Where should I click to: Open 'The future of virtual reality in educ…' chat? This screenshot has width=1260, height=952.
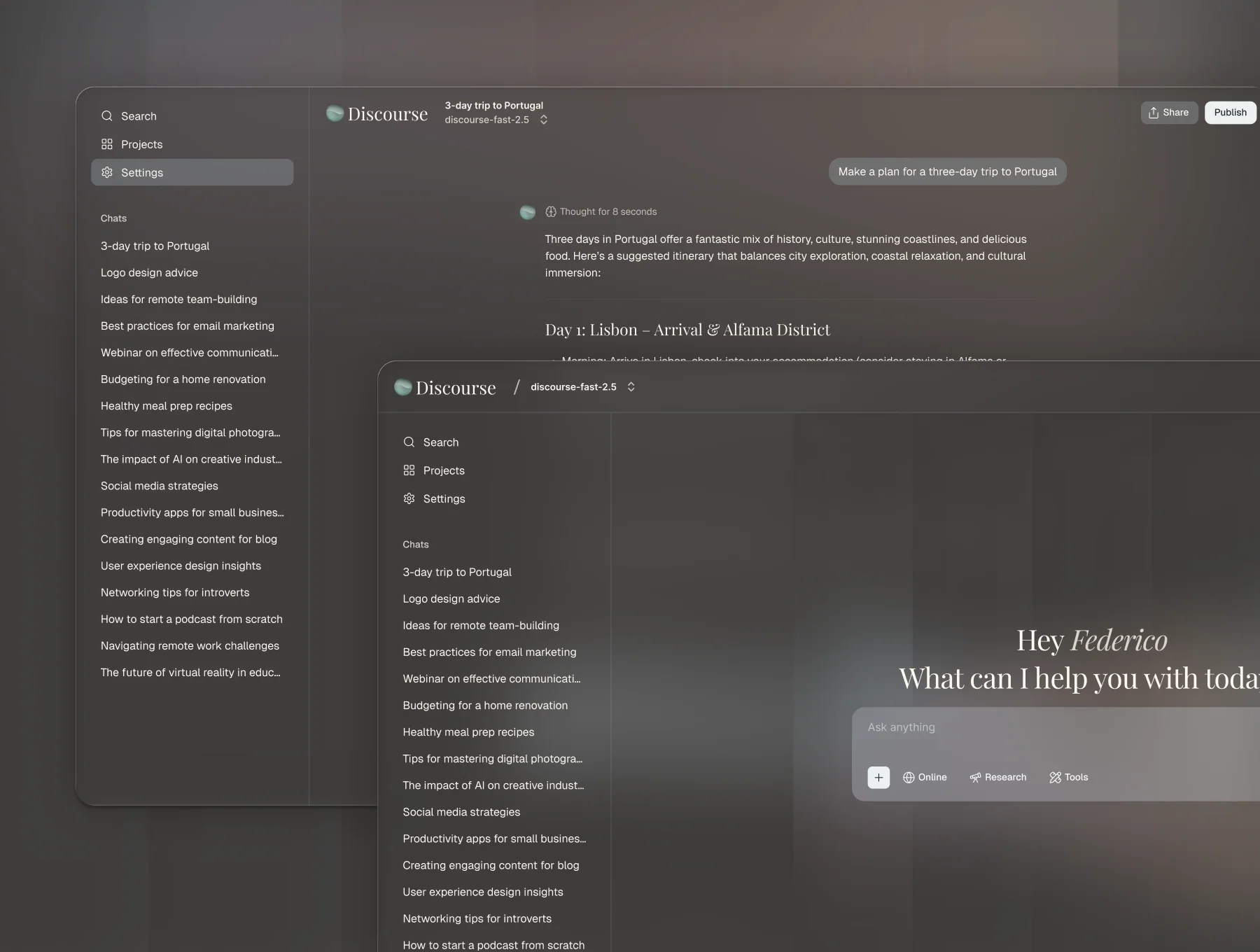190,672
